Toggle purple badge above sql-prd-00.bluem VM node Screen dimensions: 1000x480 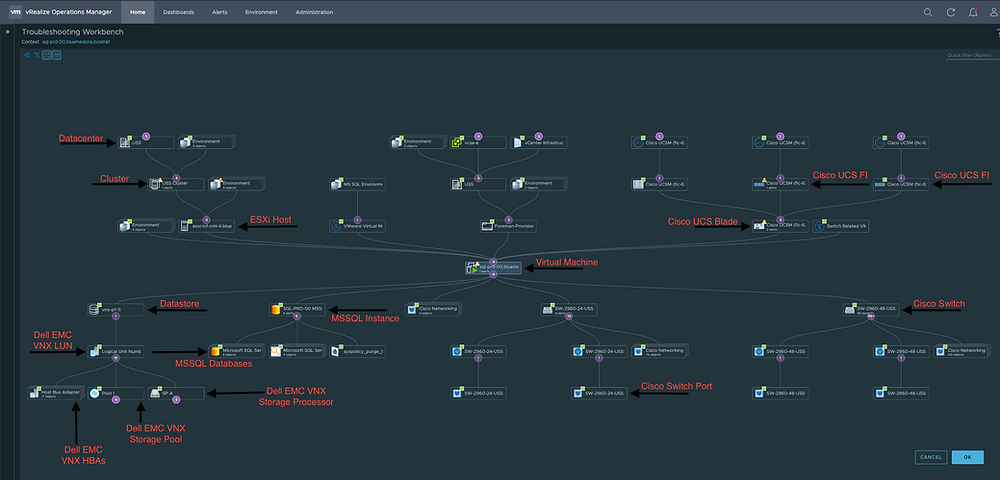[493, 261]
